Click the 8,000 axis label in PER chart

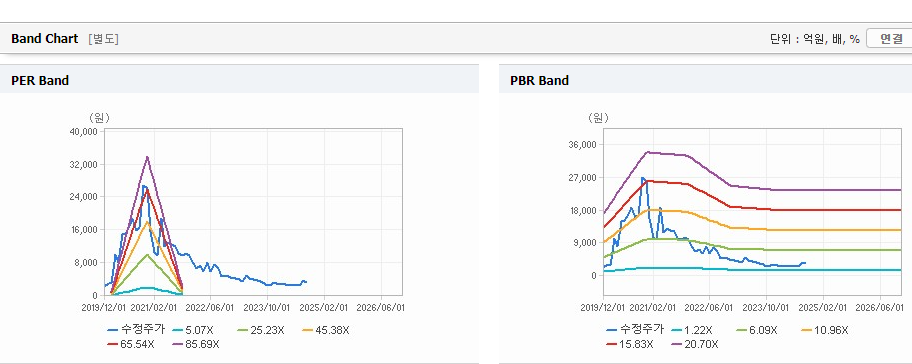(x=85, y=262)
